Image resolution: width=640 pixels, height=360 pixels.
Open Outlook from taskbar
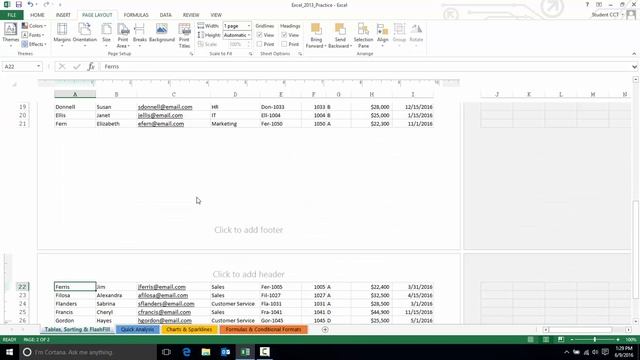[x=225, y=352]
